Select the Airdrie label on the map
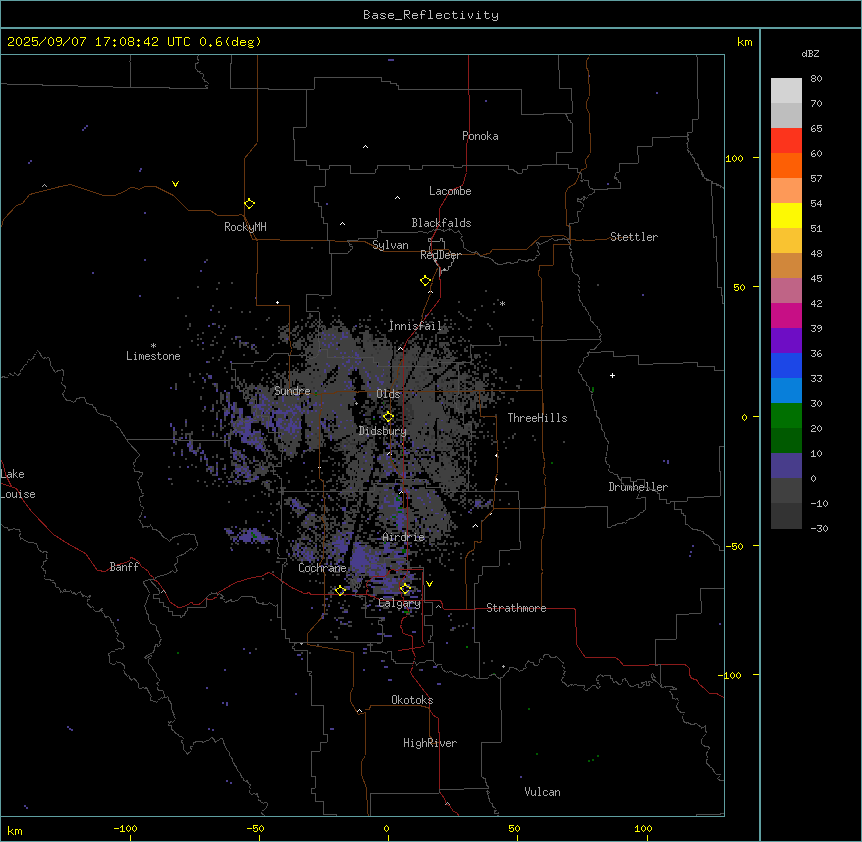The image size is (862, 842). 404,537
